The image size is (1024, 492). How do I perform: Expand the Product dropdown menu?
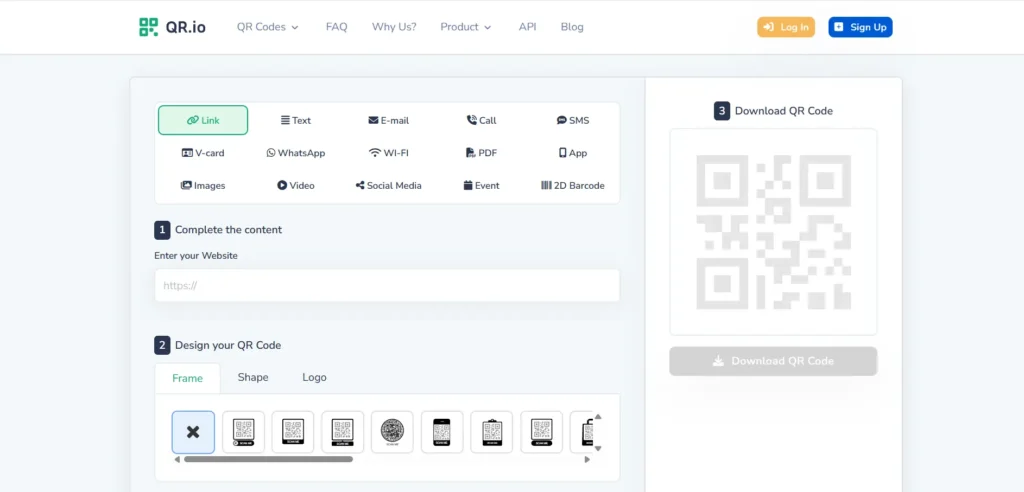pos(466,27)
